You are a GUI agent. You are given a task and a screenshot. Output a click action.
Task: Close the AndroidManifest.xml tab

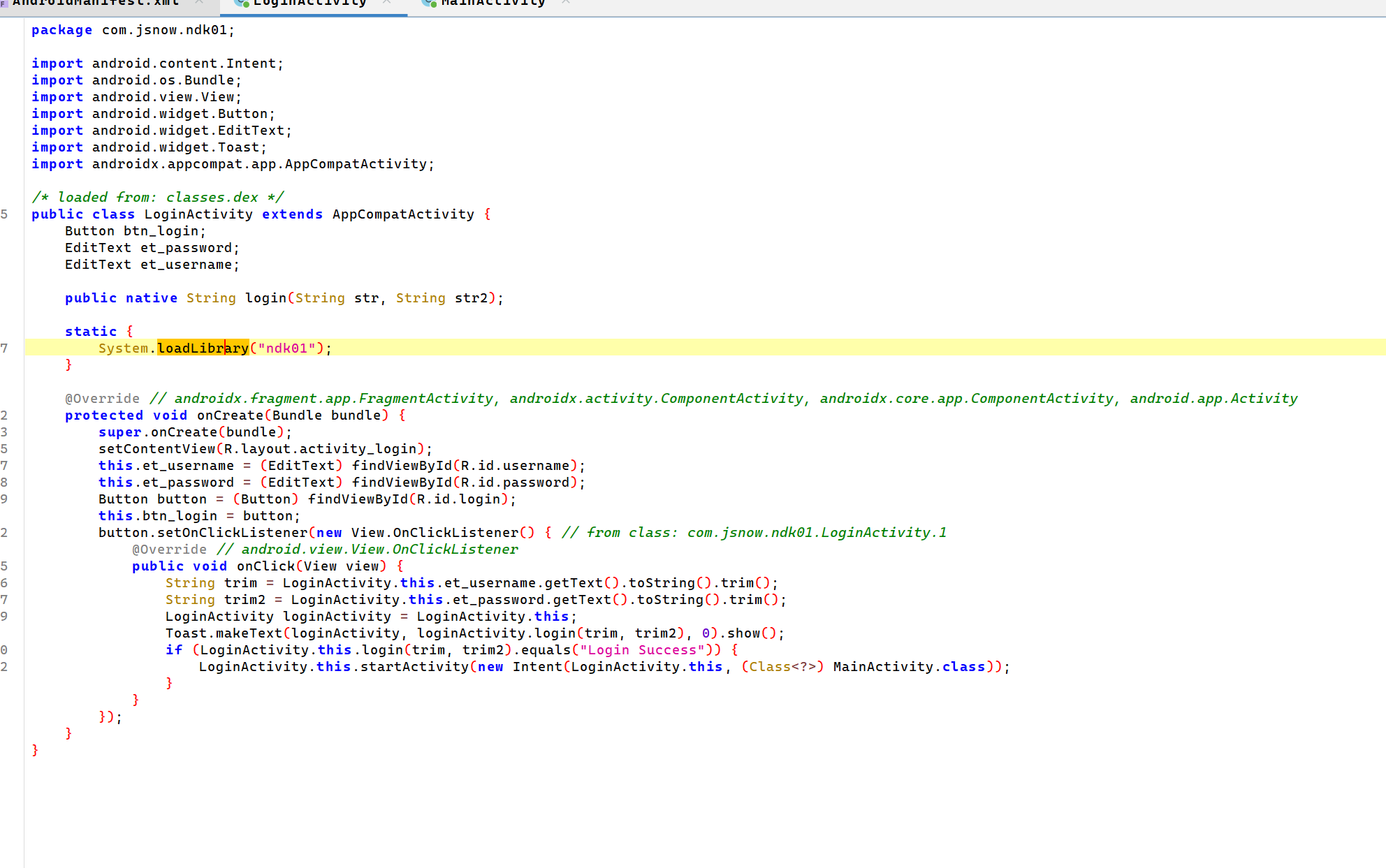[199, 3]
